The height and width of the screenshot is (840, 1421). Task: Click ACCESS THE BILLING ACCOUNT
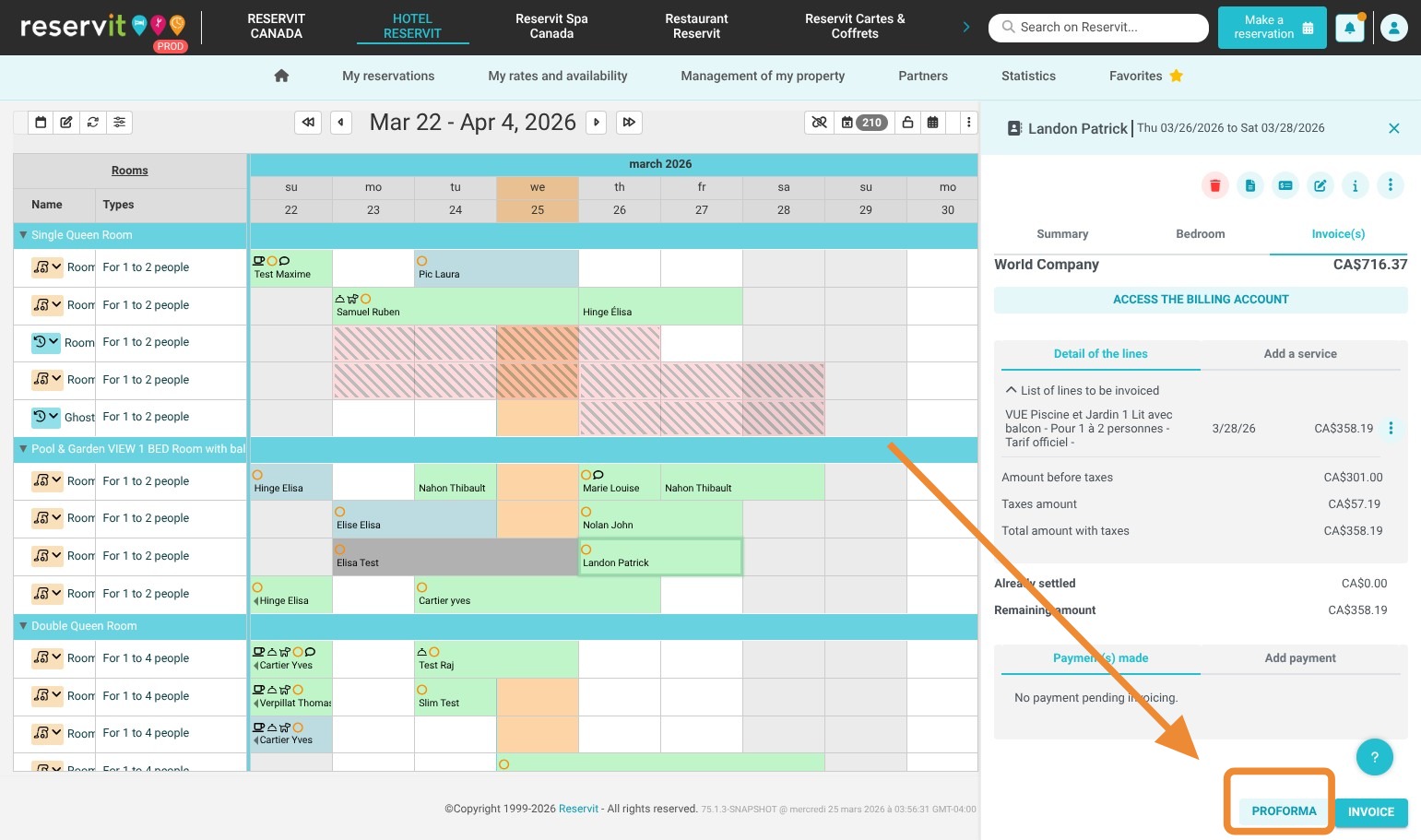(x=1200, y=300)
